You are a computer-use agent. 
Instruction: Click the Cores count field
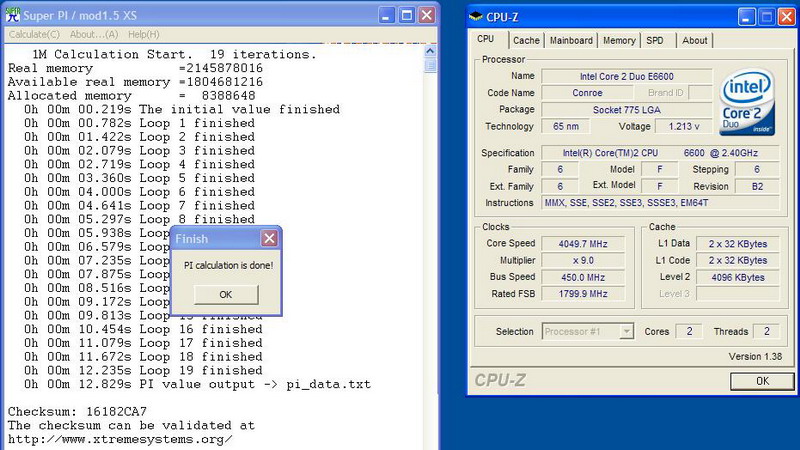point(689,331)
